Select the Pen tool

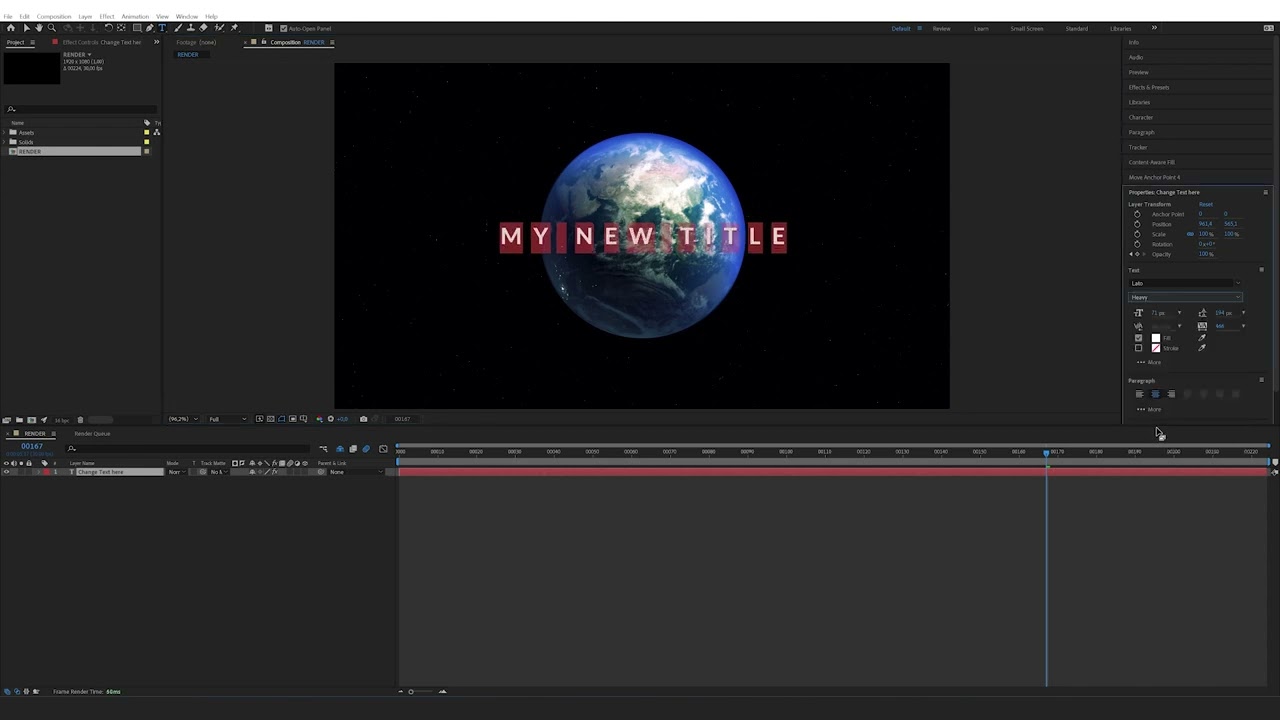[x=150, y=28]
